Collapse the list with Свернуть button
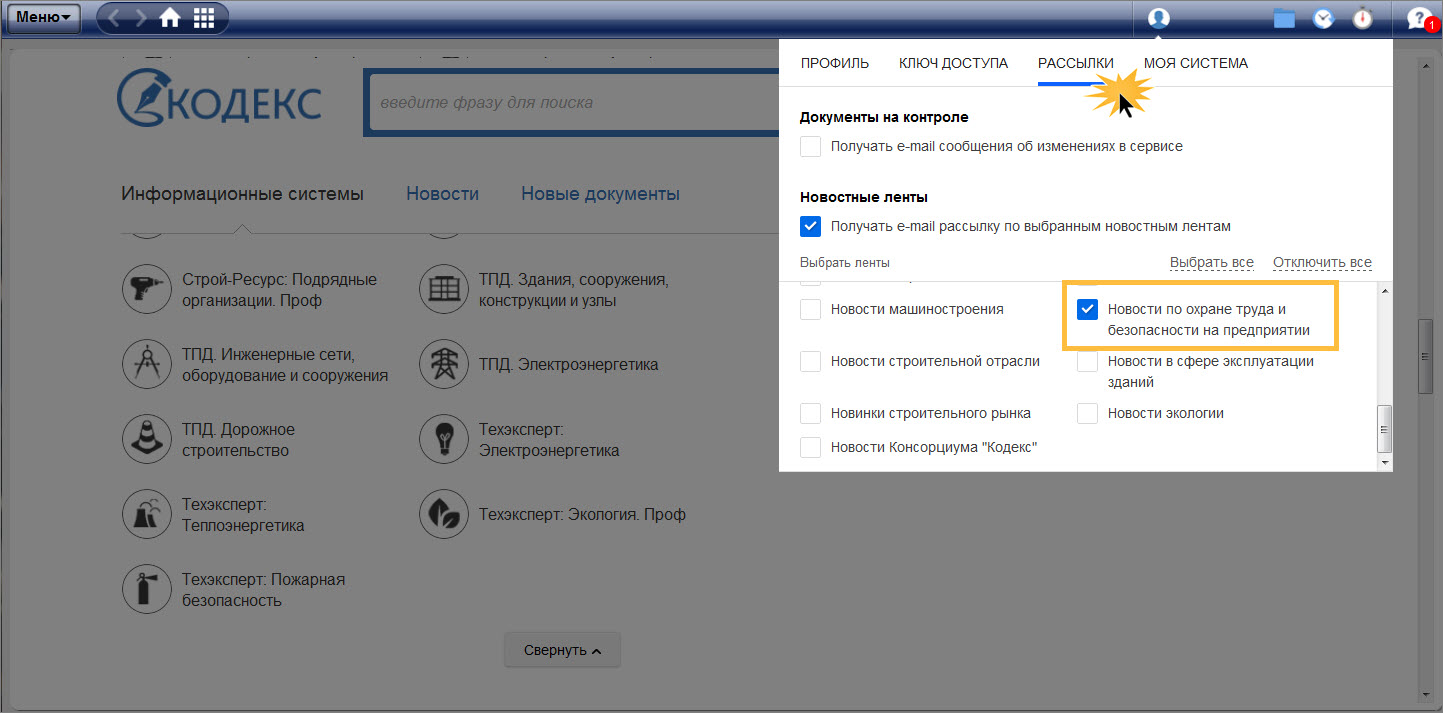1443x713 pixels. 562,650
